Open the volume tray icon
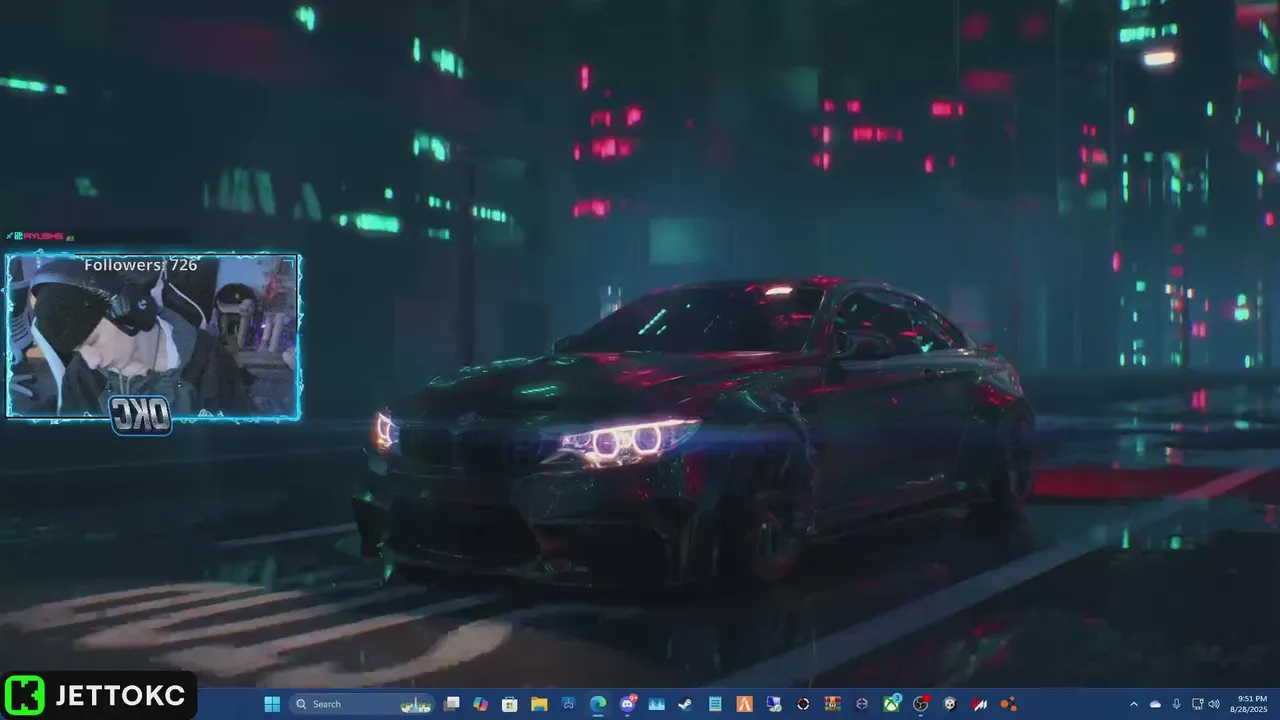The width and height of the screenshot is (1280, 720). [1213, 704]
